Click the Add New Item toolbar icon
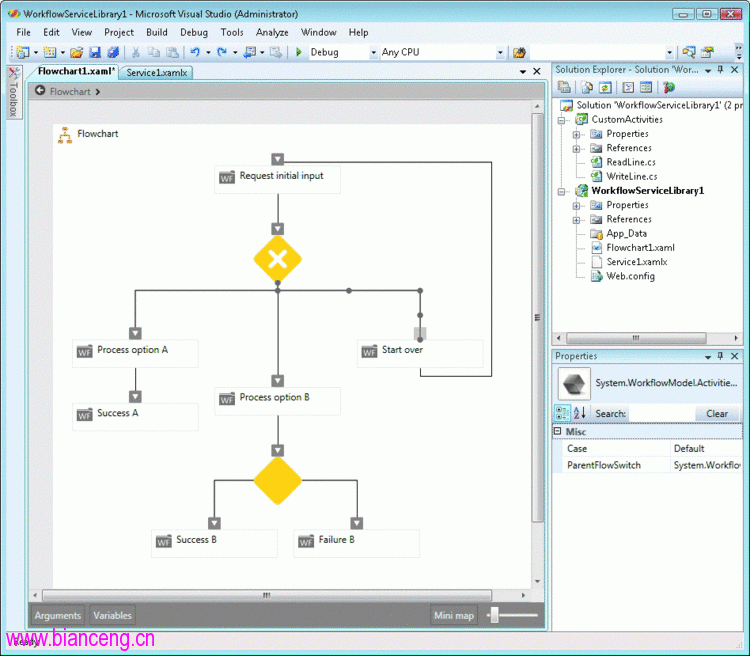Viewport: 750px width, 656px height. pyautogui.click(x=49, y=52)
